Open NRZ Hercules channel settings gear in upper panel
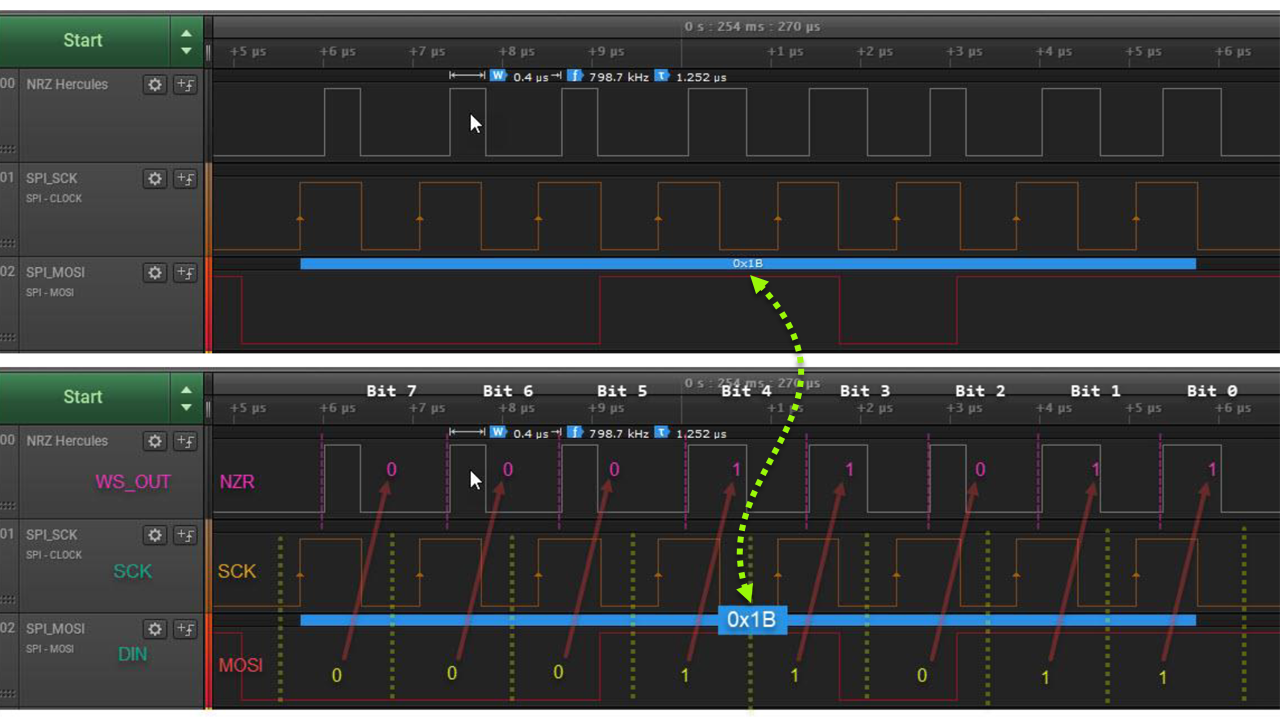The width and height of the screenshot is (1280, 720). click(x=155, y=85)
